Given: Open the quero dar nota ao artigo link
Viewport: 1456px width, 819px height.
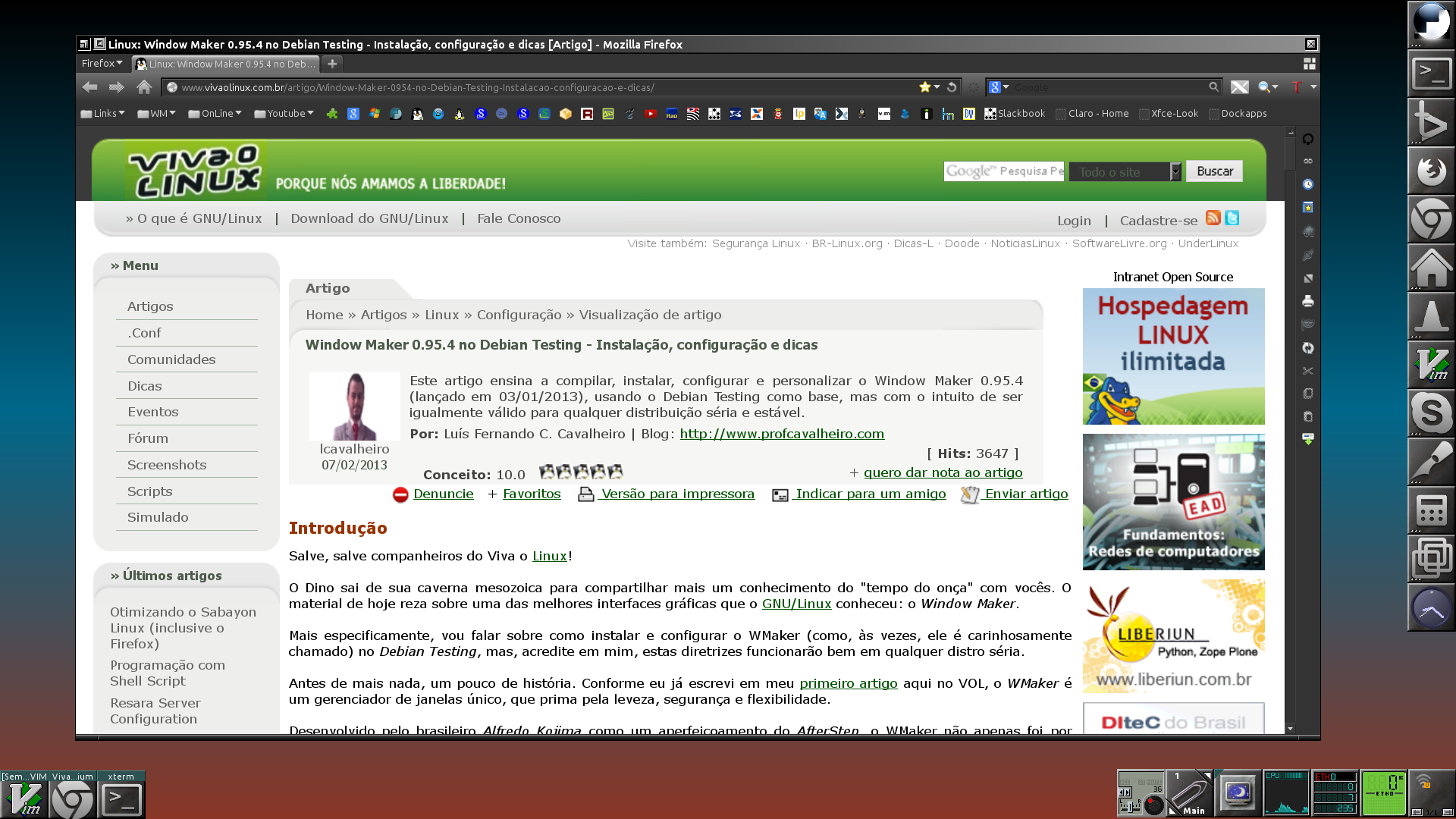Looking at the screenshot, I should click(943, 472).
